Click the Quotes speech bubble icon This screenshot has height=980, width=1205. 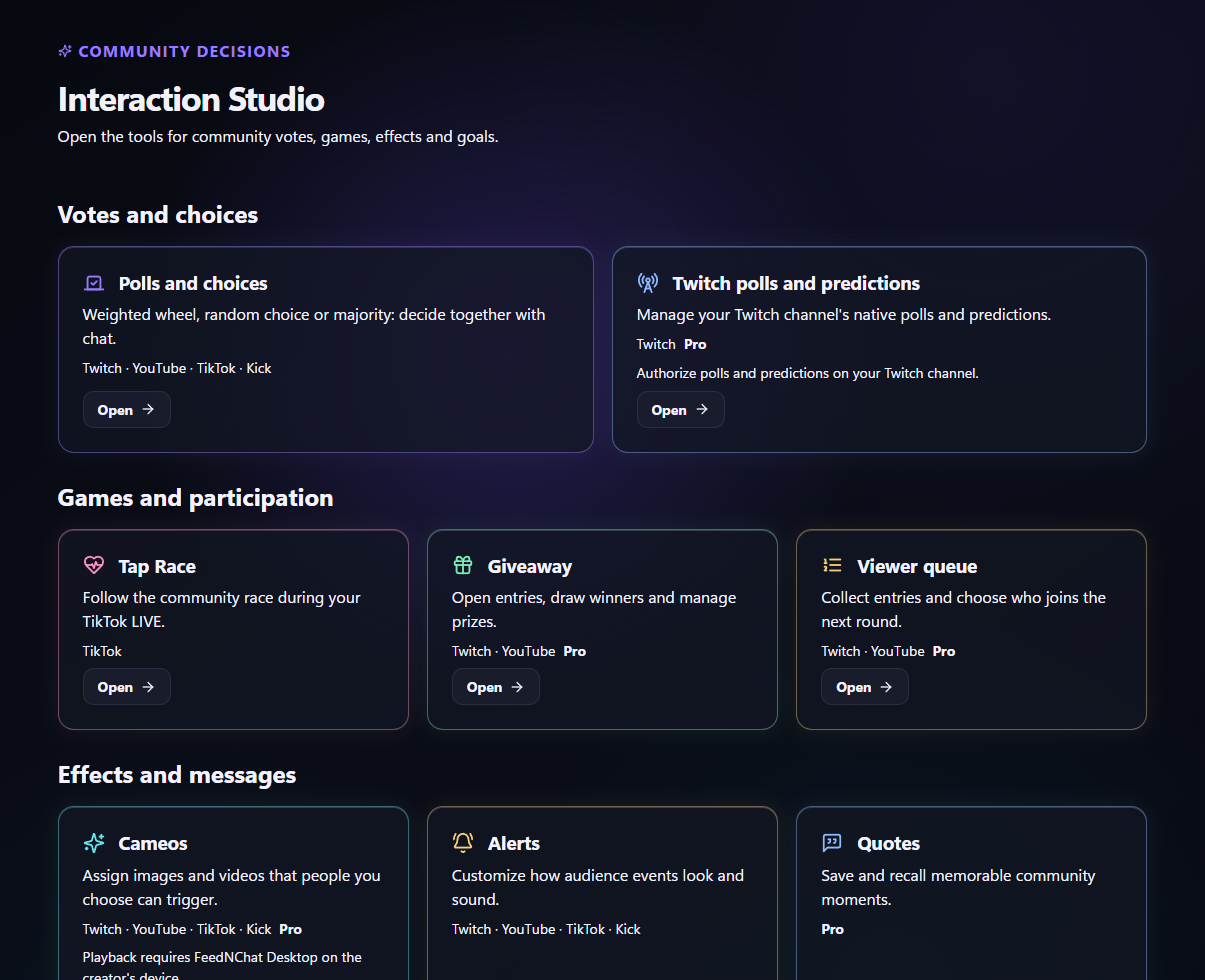coord(832,843)
